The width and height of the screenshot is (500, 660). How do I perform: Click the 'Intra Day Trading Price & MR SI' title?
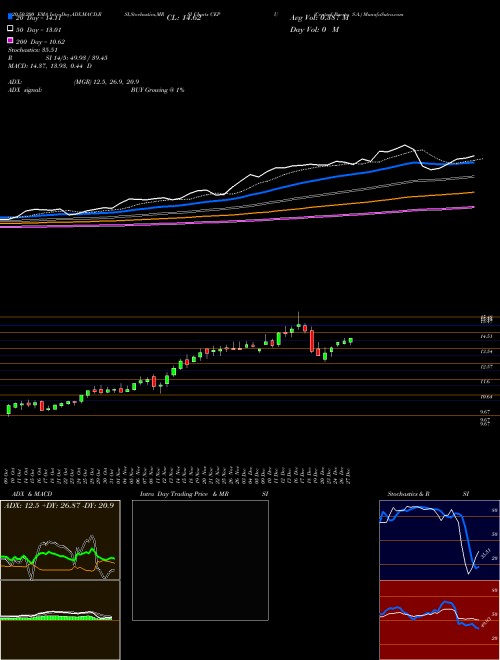pos(204,494)
